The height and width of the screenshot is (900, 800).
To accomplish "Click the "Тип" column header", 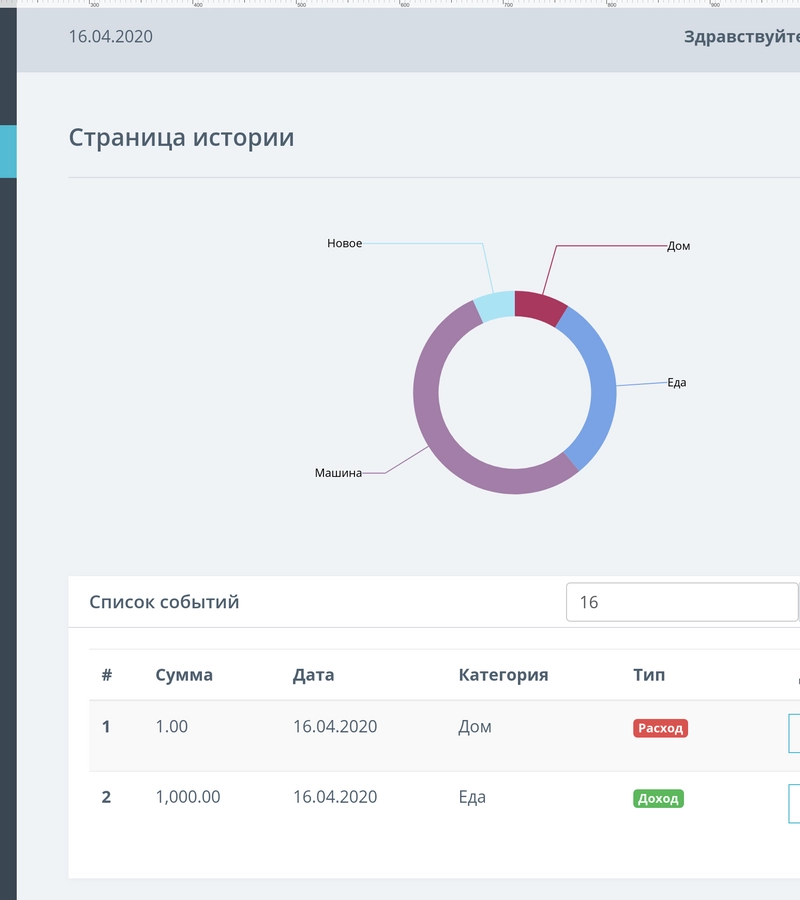I will [648, 675].
